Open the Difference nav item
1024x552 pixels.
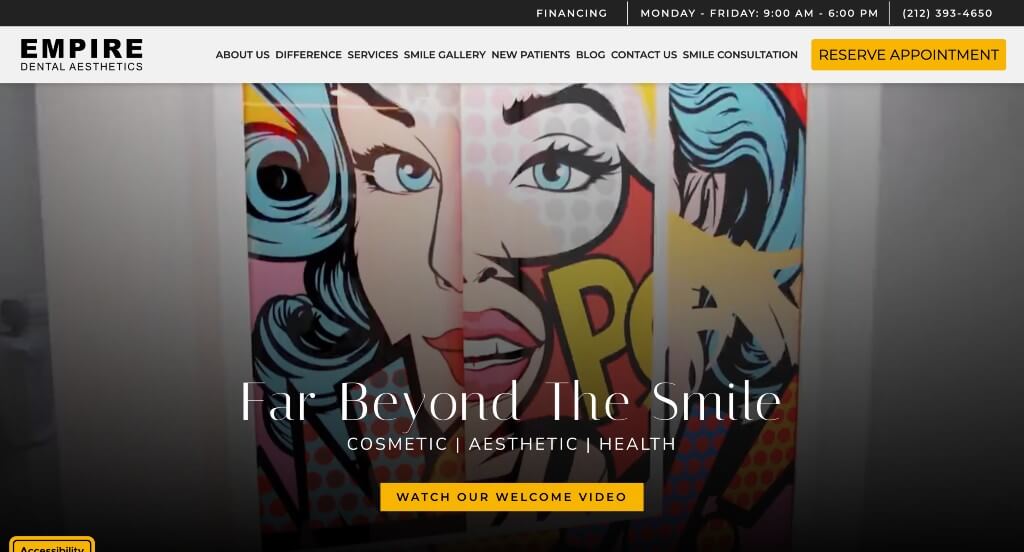pos(308,55)
